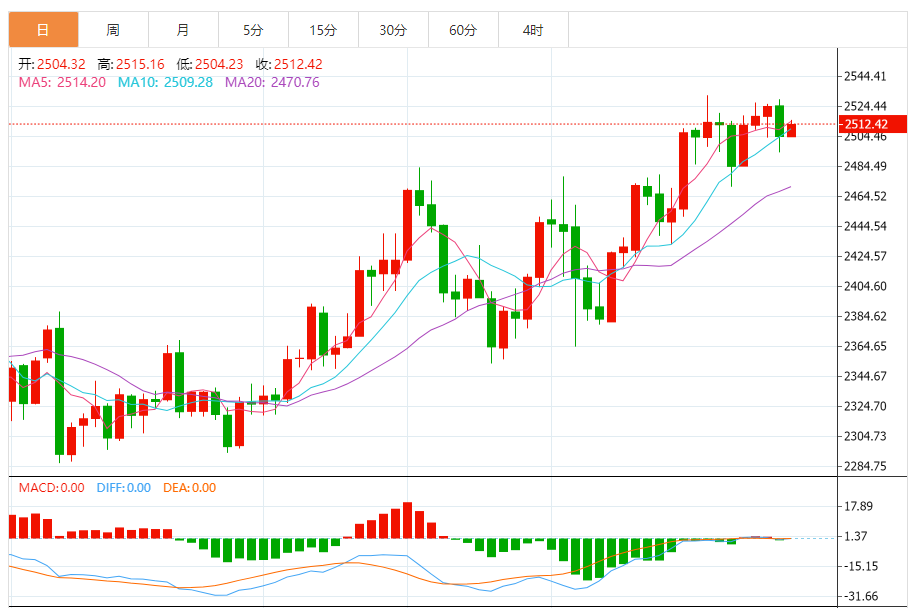Click the 2464.52 price axis label

865,196
